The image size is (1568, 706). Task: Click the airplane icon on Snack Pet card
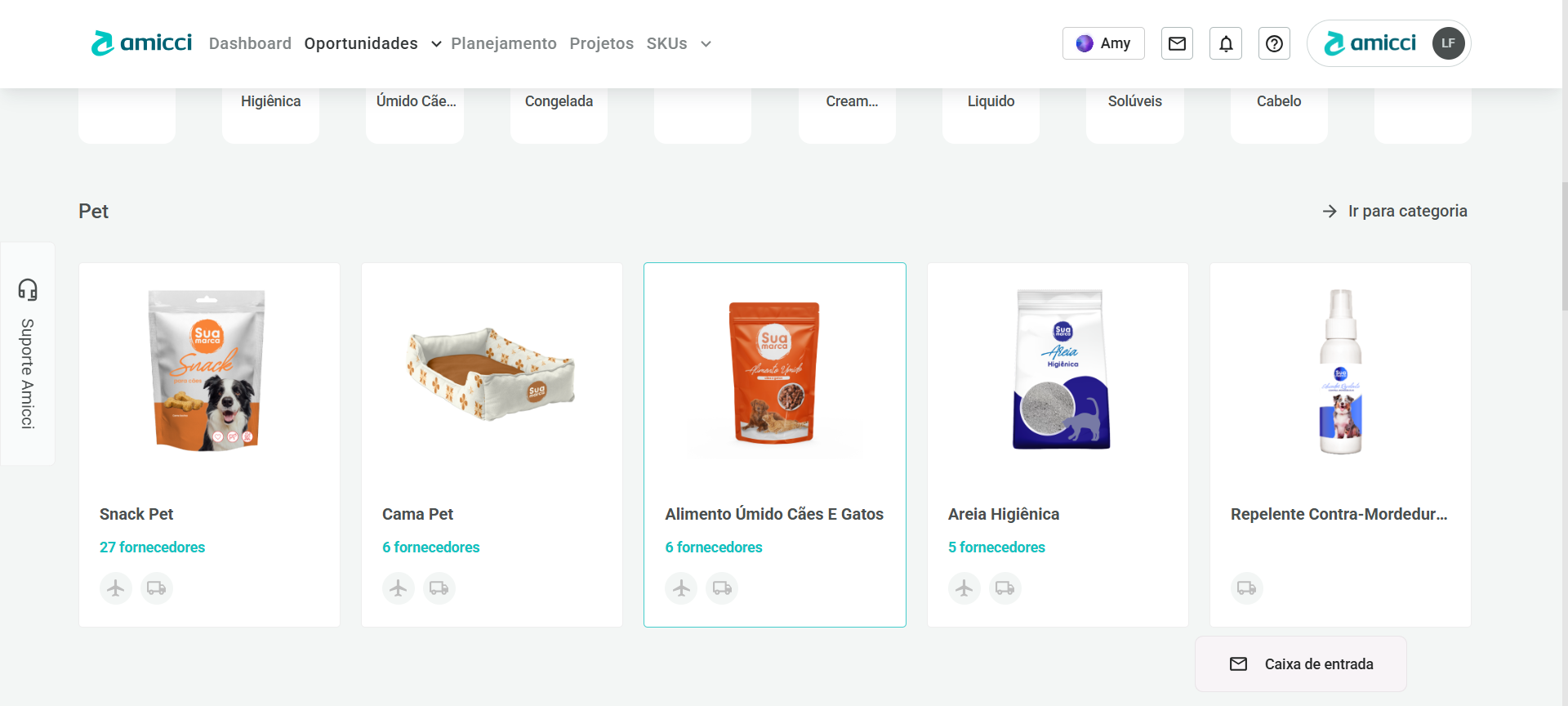116,588
